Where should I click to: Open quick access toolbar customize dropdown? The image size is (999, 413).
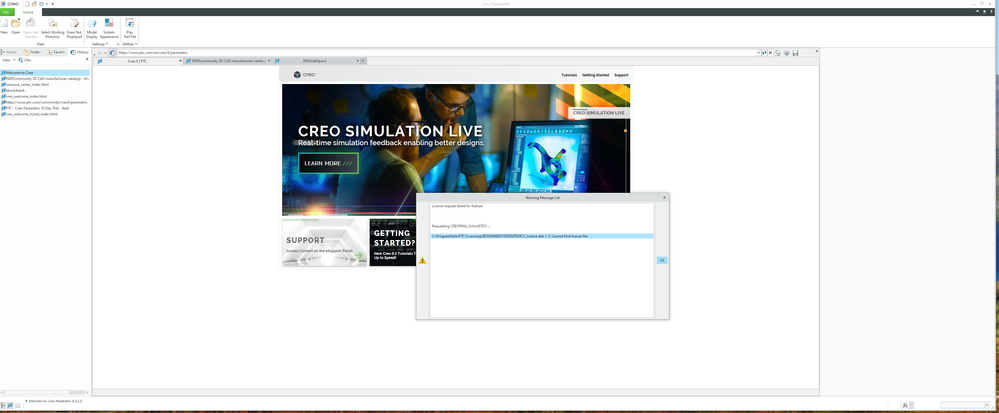pyautogui.click(x=53, y=4)
